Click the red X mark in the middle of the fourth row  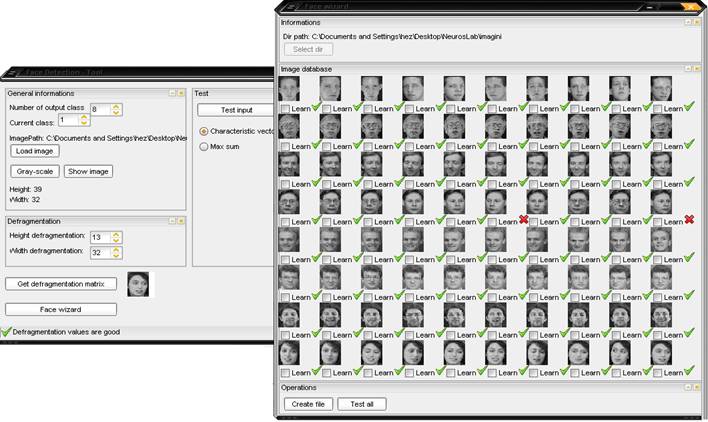coord(524,219)
